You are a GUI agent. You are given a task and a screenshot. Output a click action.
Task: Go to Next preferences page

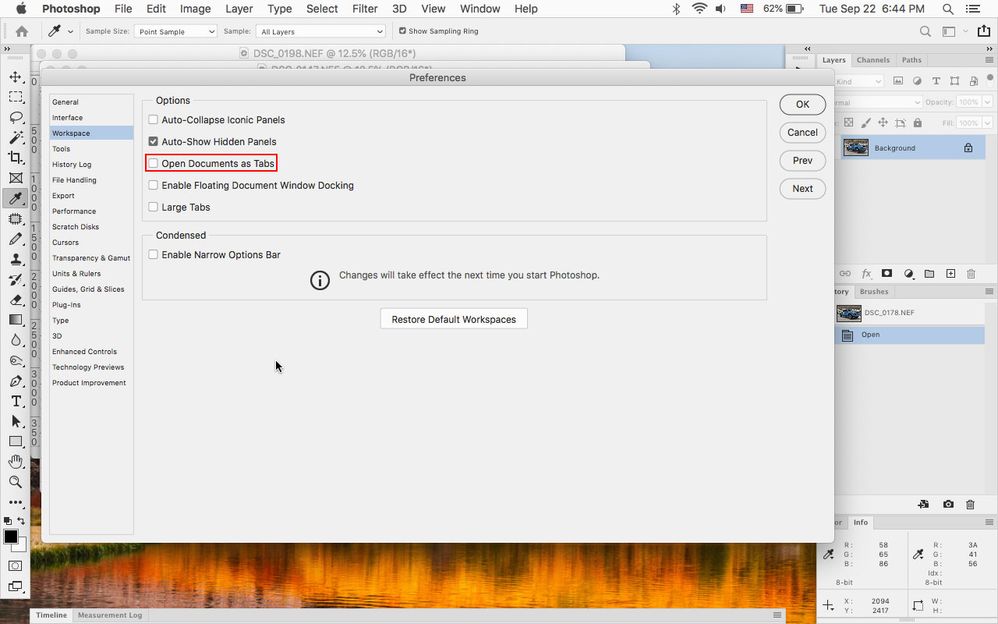tap(803, 188)
